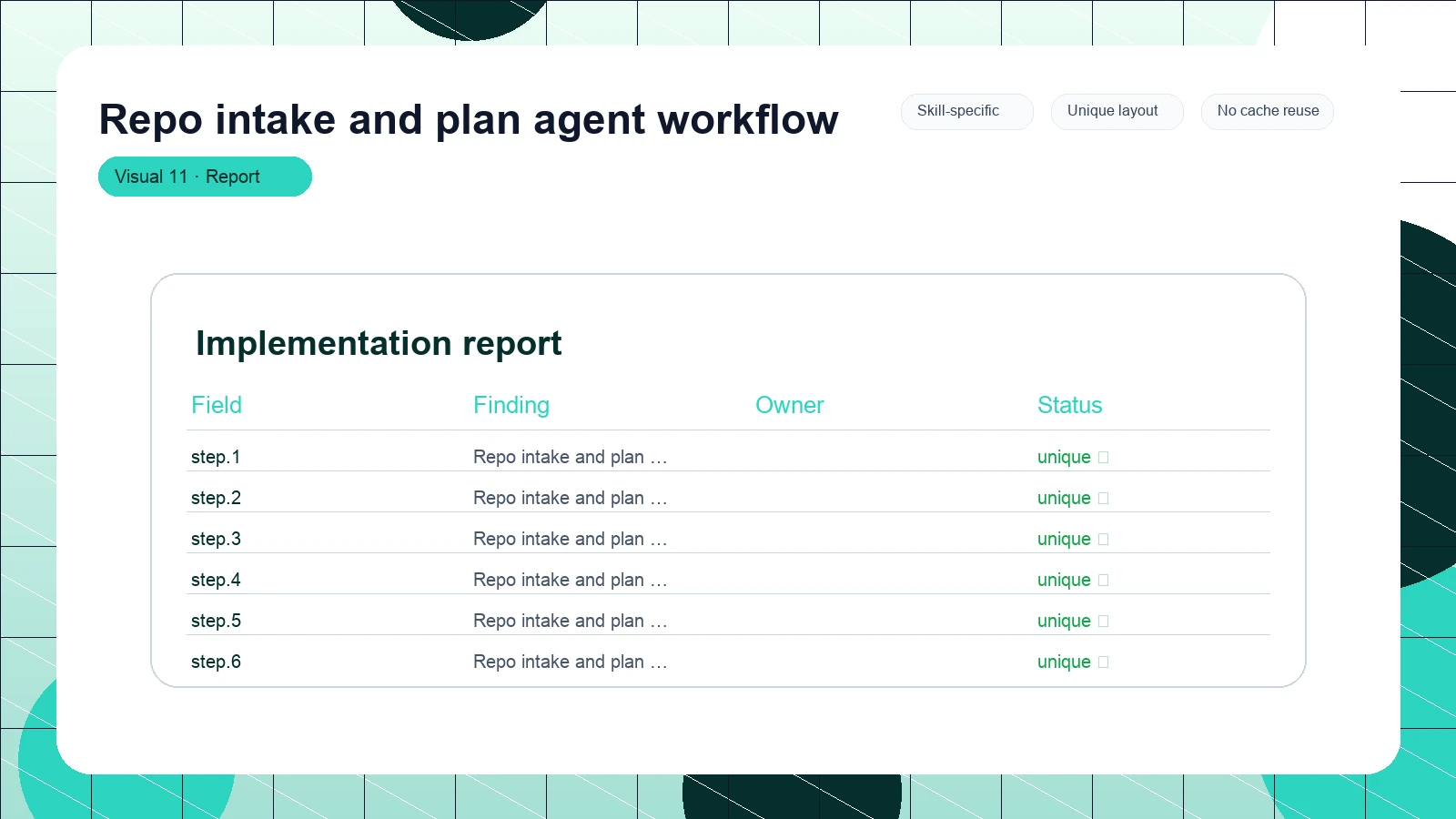Screen dimensions: 1456x819
Task: Click the finding text in step.6 row
Action: pyautogui.click(x=571, y=662)
